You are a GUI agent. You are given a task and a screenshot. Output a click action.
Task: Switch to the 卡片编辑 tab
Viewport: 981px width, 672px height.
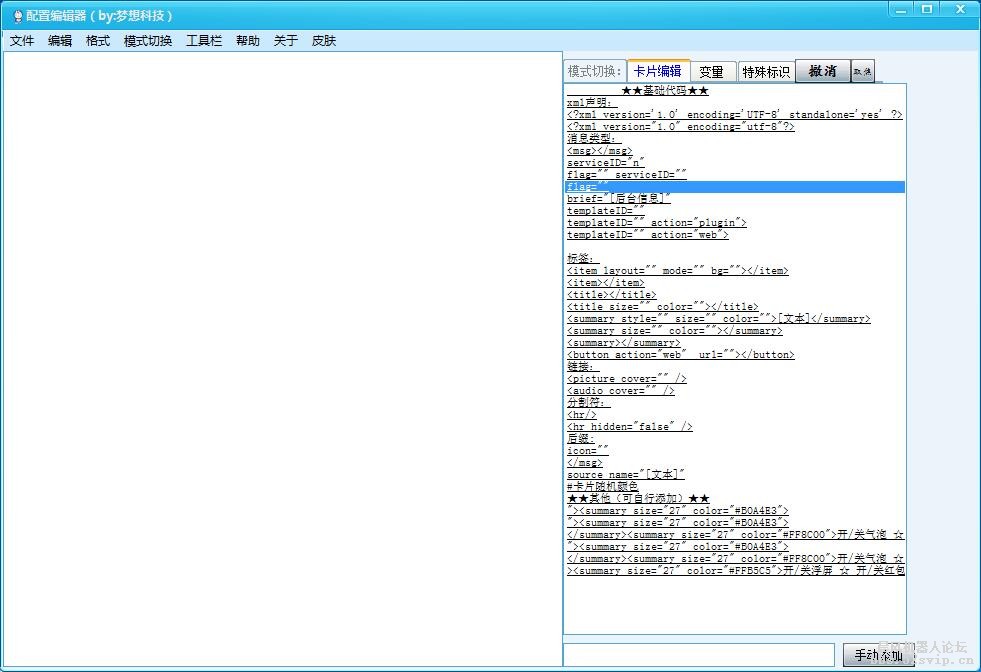657,71
